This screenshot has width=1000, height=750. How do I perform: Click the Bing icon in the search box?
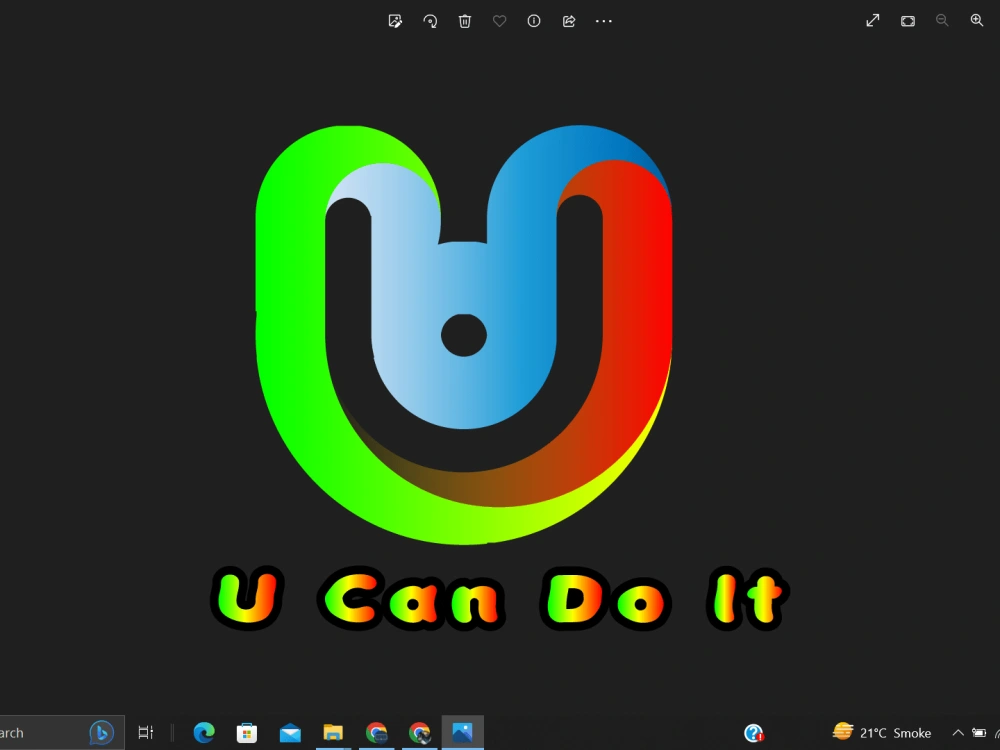pos(101,732)
